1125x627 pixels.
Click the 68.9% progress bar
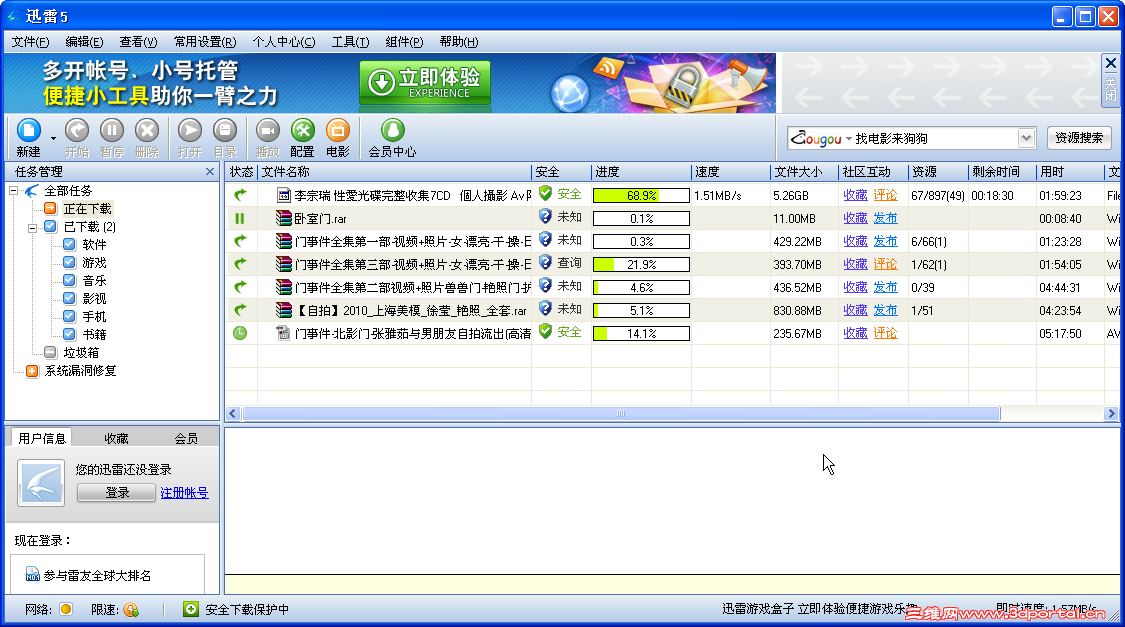click(x=641, y=195)
